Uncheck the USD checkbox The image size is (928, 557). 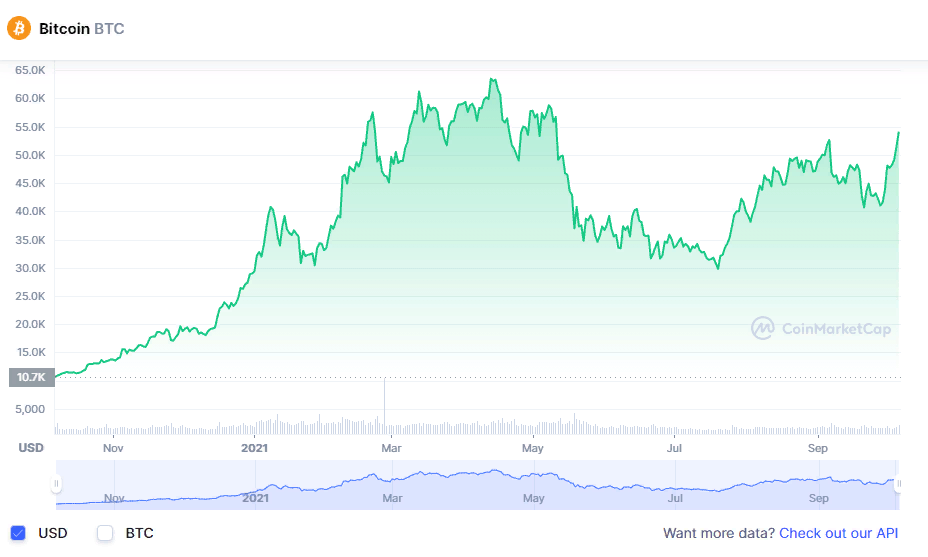tap(18, 533)
